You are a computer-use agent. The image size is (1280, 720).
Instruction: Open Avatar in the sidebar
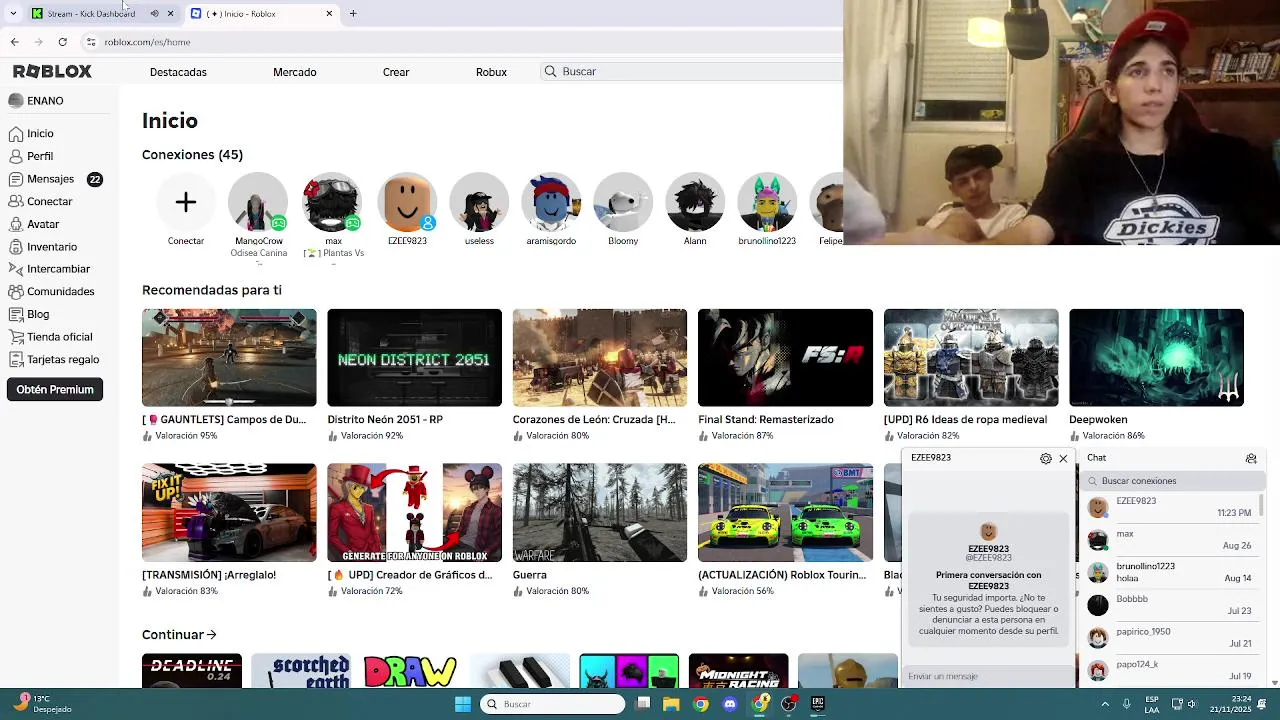(x=34, y=224)
